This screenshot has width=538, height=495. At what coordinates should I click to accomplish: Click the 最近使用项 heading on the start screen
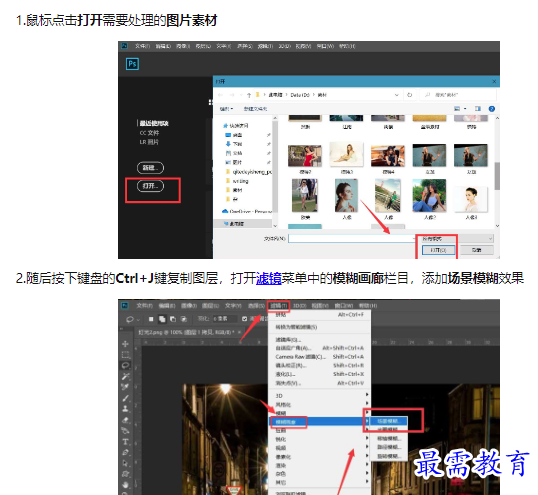(x=154, y=123)
